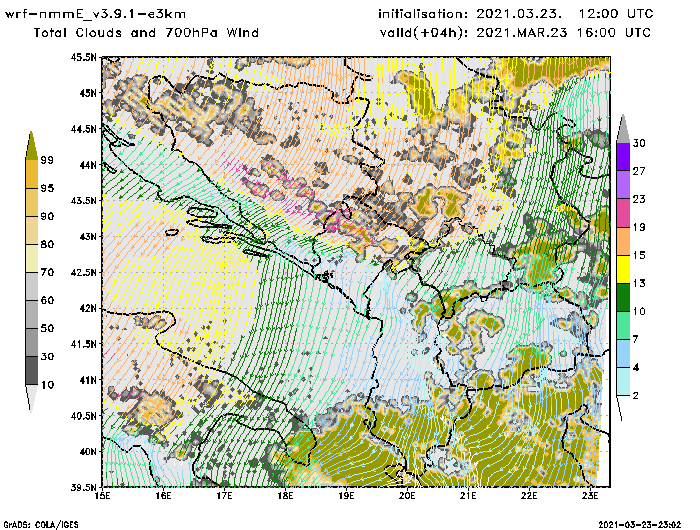Screen dimensions: 700x530
Task: Click the 15E longitude axis label
Action: (103, 495)
